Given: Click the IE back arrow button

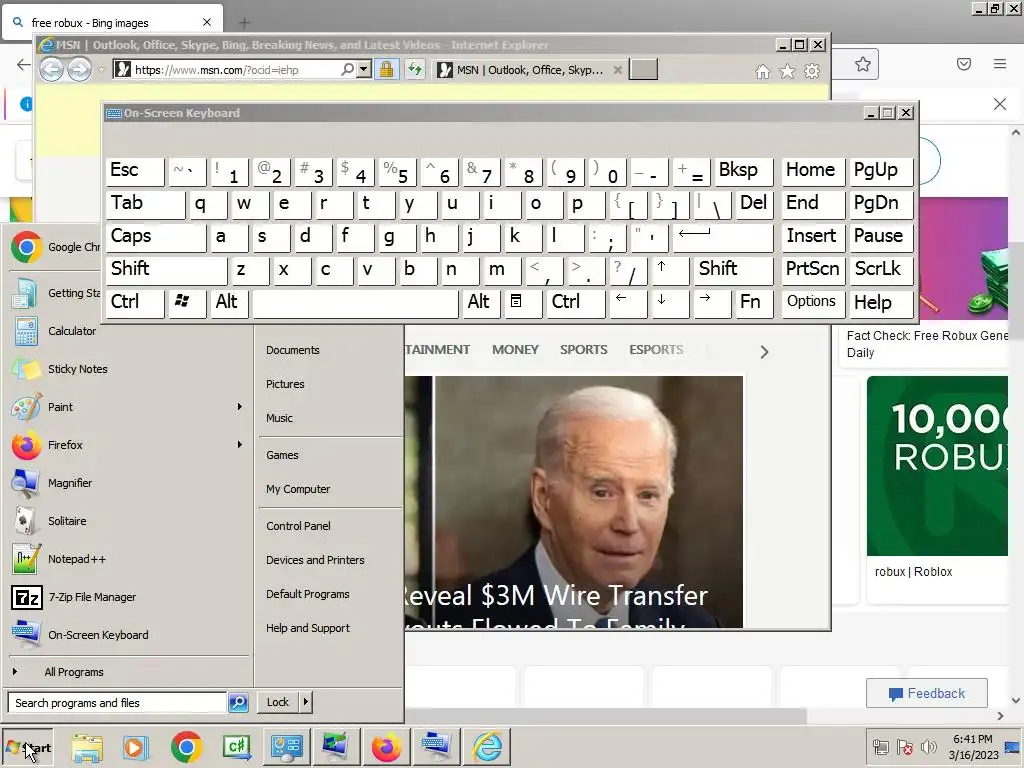Looking at the screenshot, I should [52, 69].
